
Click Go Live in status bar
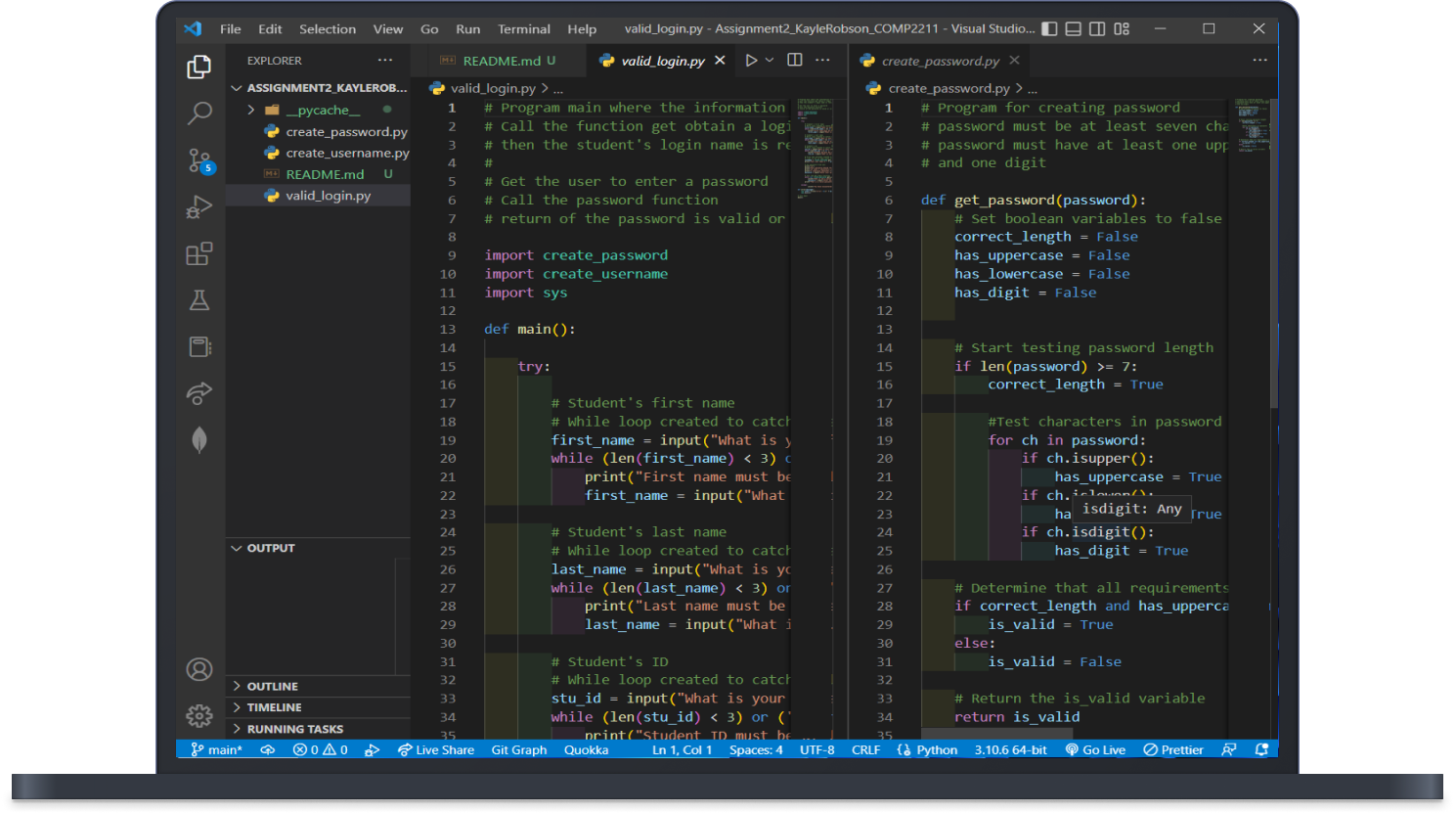click(x=1095, y=750)
